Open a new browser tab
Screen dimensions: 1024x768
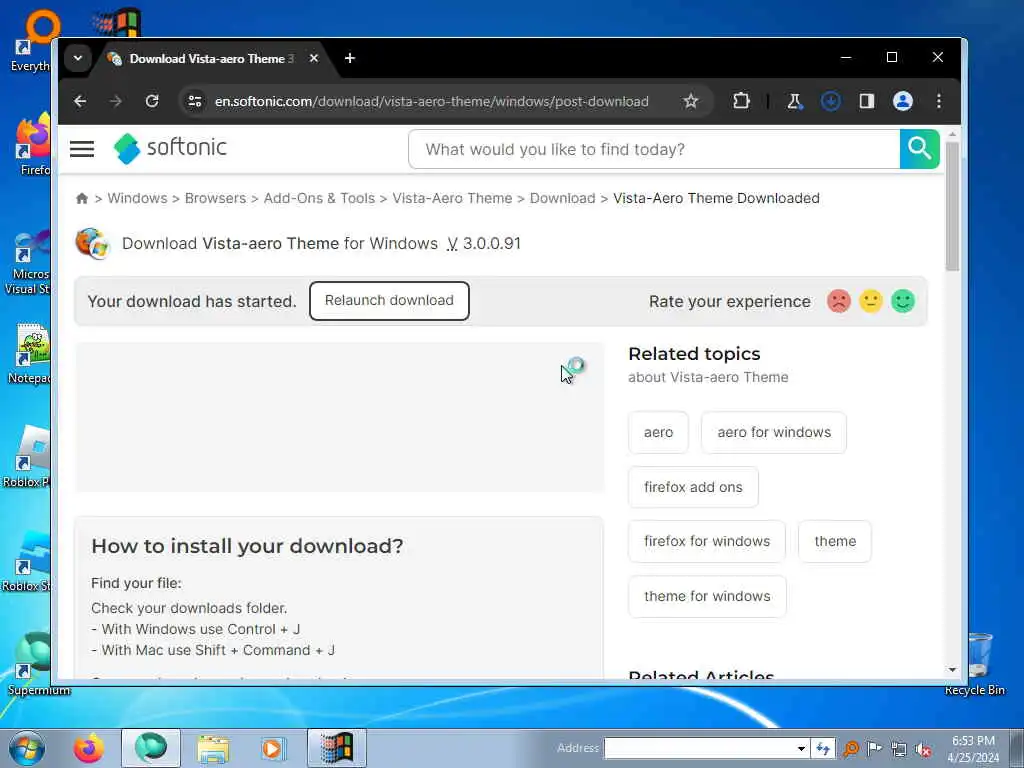[x=350, y=58]
